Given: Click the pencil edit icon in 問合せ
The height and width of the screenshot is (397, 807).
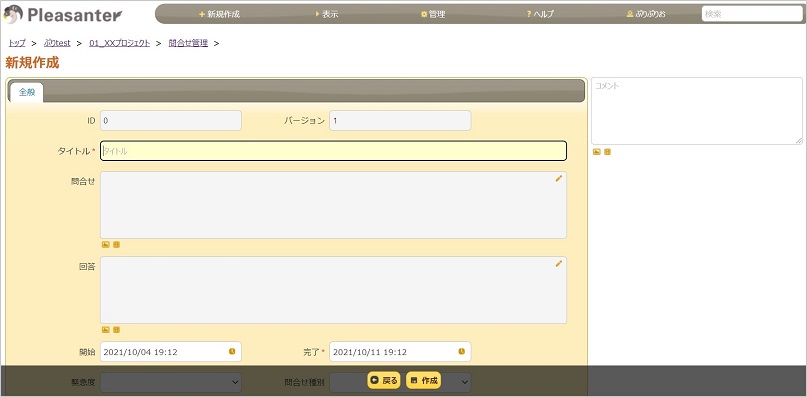Looking at the screenshot, I should click(x=558, y=179).
